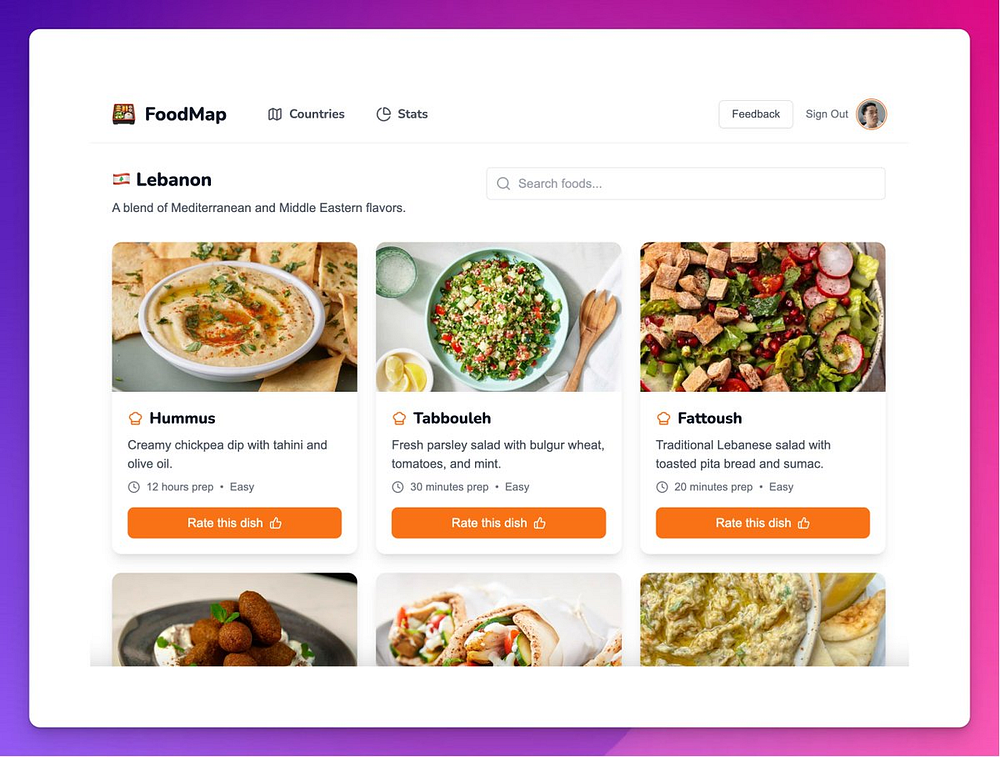Click the clock icon under the Hummus description

click(x=134, y=487)
